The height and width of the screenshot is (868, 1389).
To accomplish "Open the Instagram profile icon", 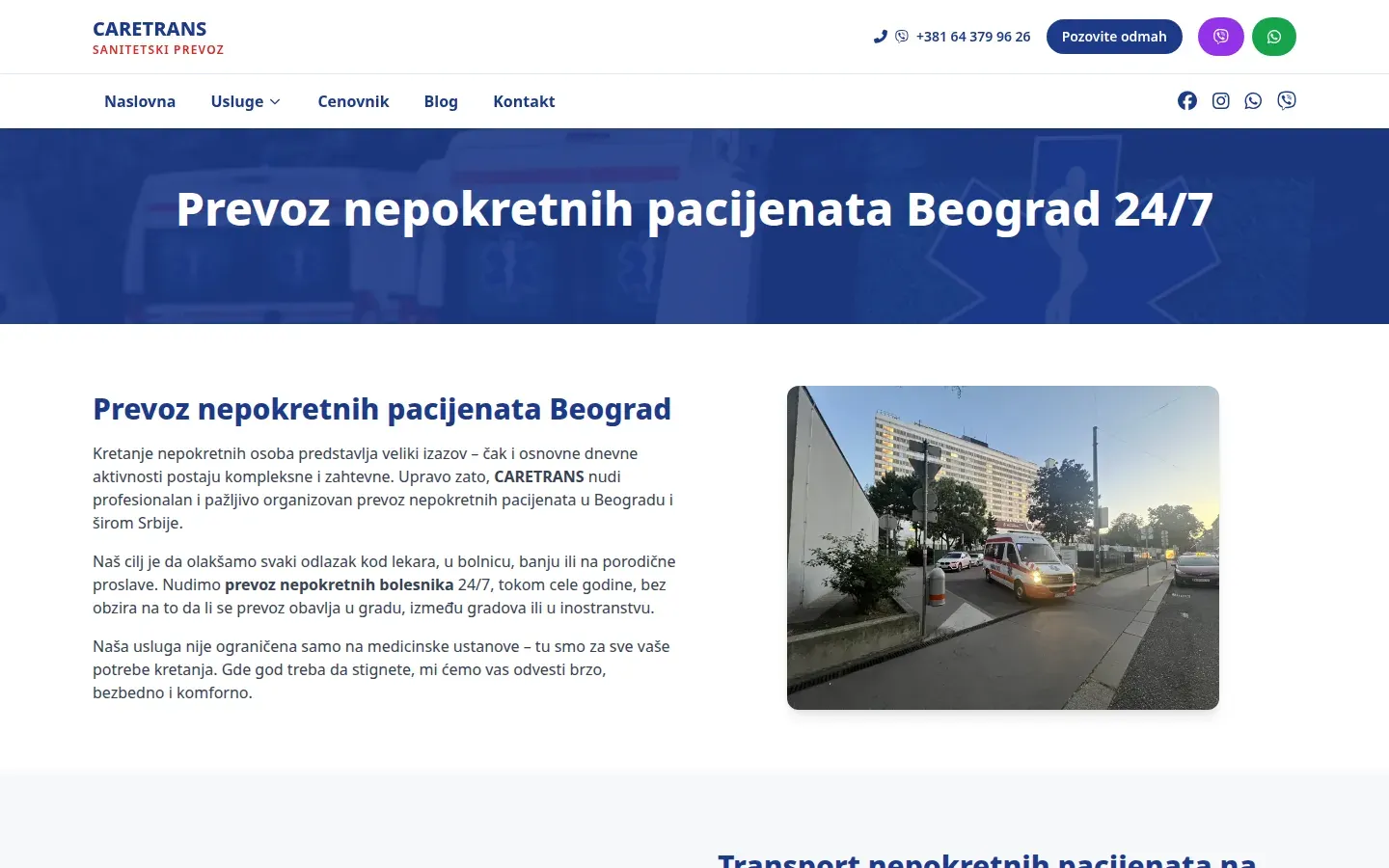I will point(1221,101).
